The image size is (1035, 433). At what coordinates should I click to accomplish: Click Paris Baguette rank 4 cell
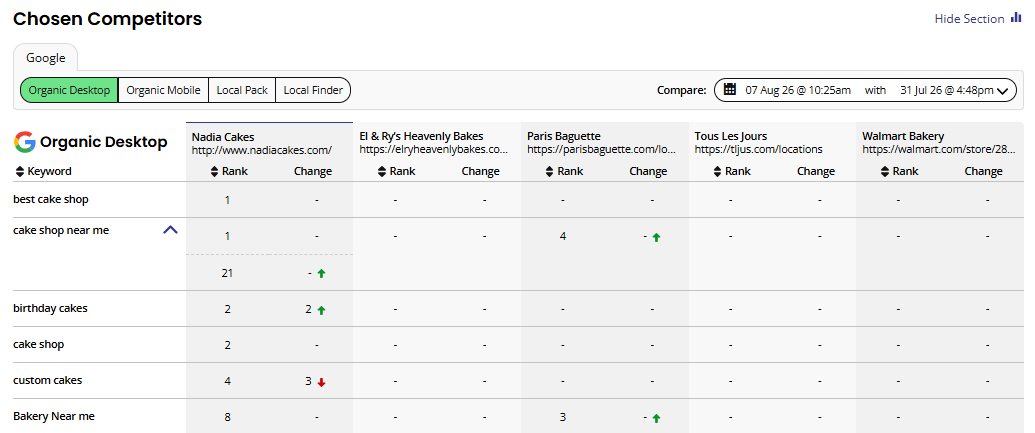[562, 236]
